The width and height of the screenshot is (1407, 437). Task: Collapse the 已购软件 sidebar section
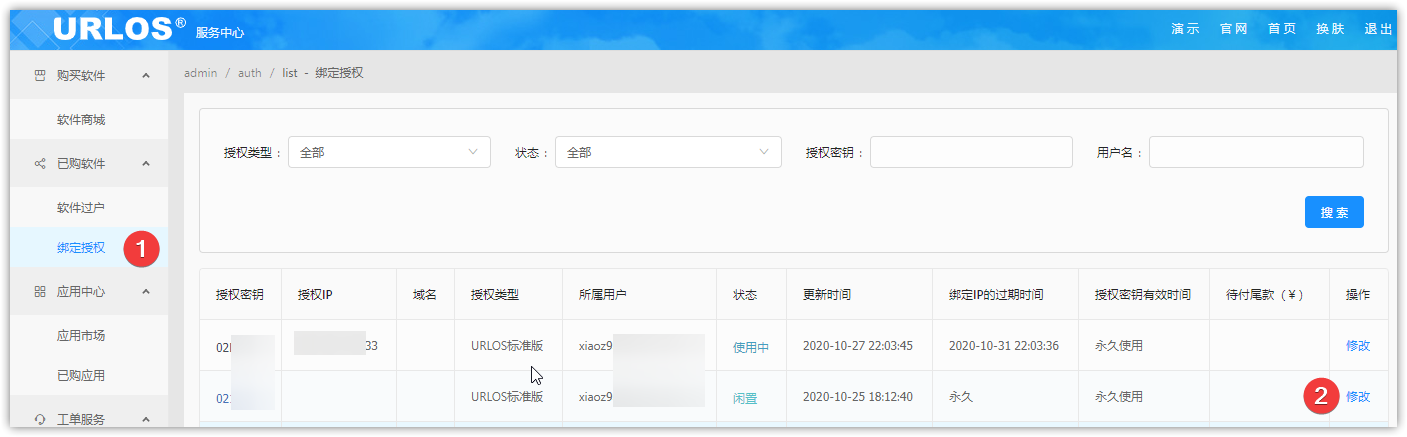(x=146, y=164)
